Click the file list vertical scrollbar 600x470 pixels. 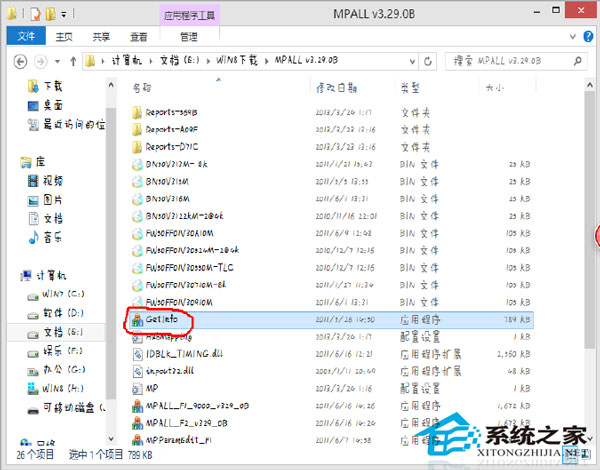(590, 220)
